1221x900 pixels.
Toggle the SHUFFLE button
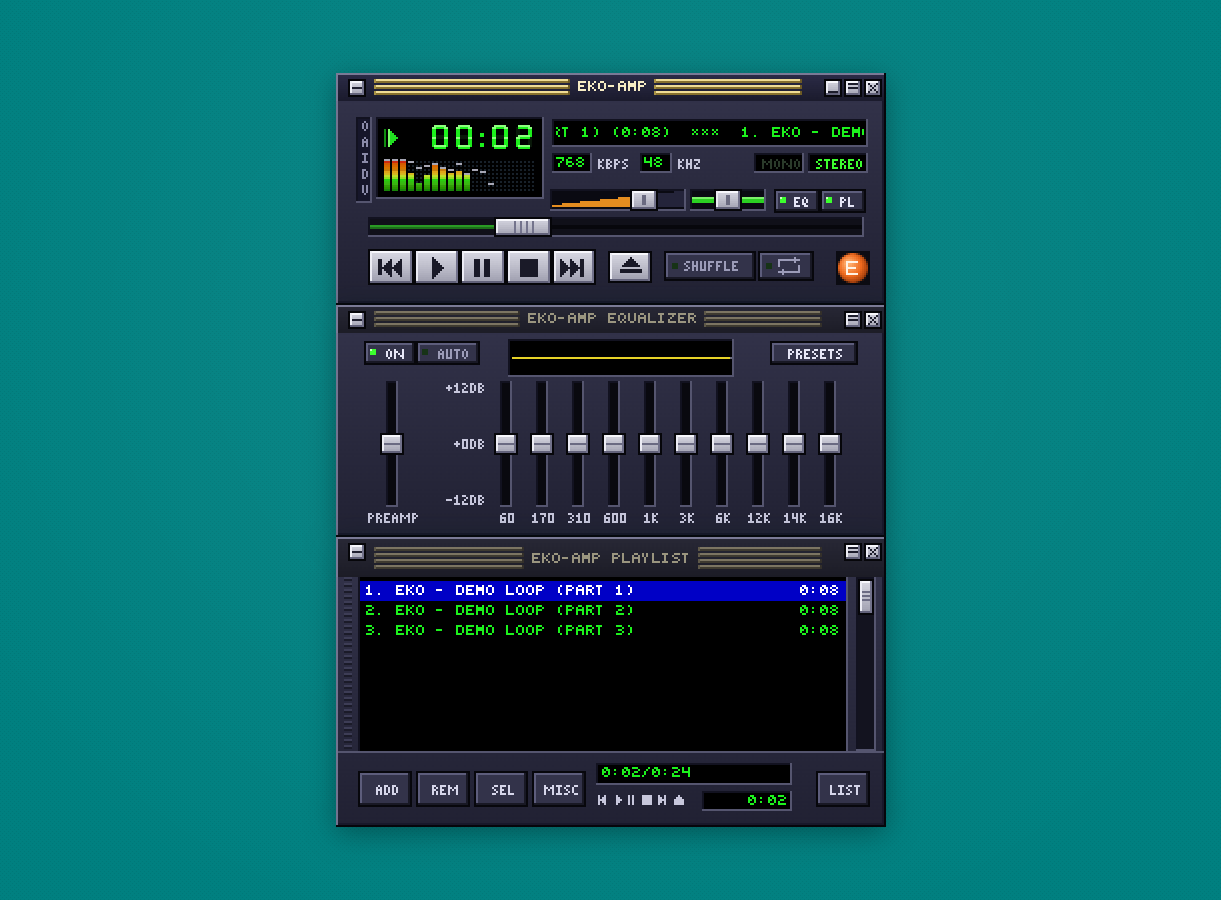710,266
